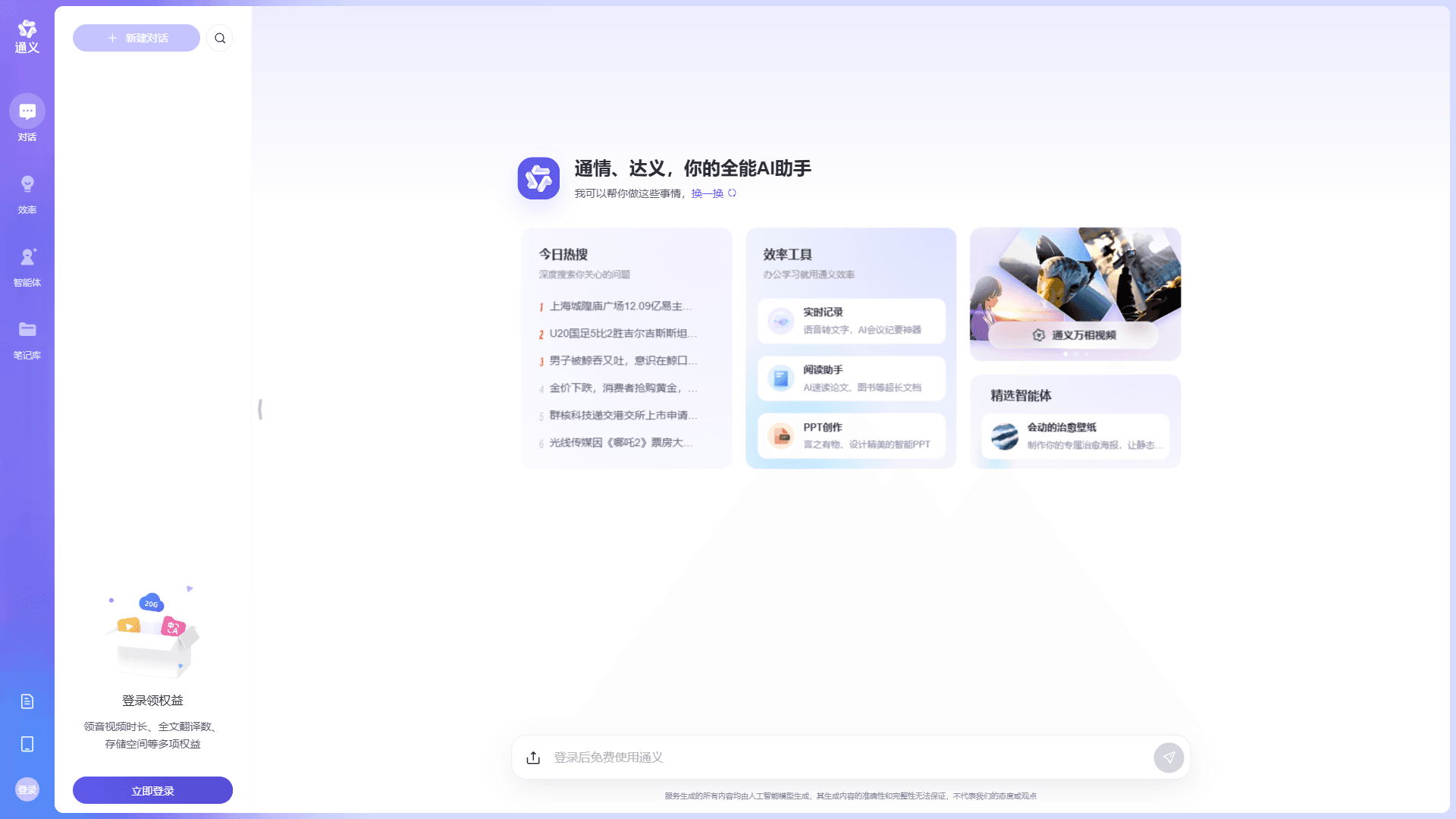
Task: Open the 会动的治愈壁纸 agent card
Action: point(1075,436)
